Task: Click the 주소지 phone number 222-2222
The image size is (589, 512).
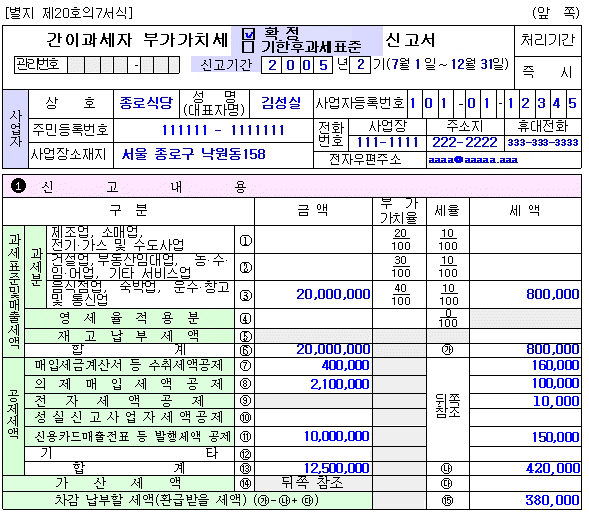Action: coord(465,143)
